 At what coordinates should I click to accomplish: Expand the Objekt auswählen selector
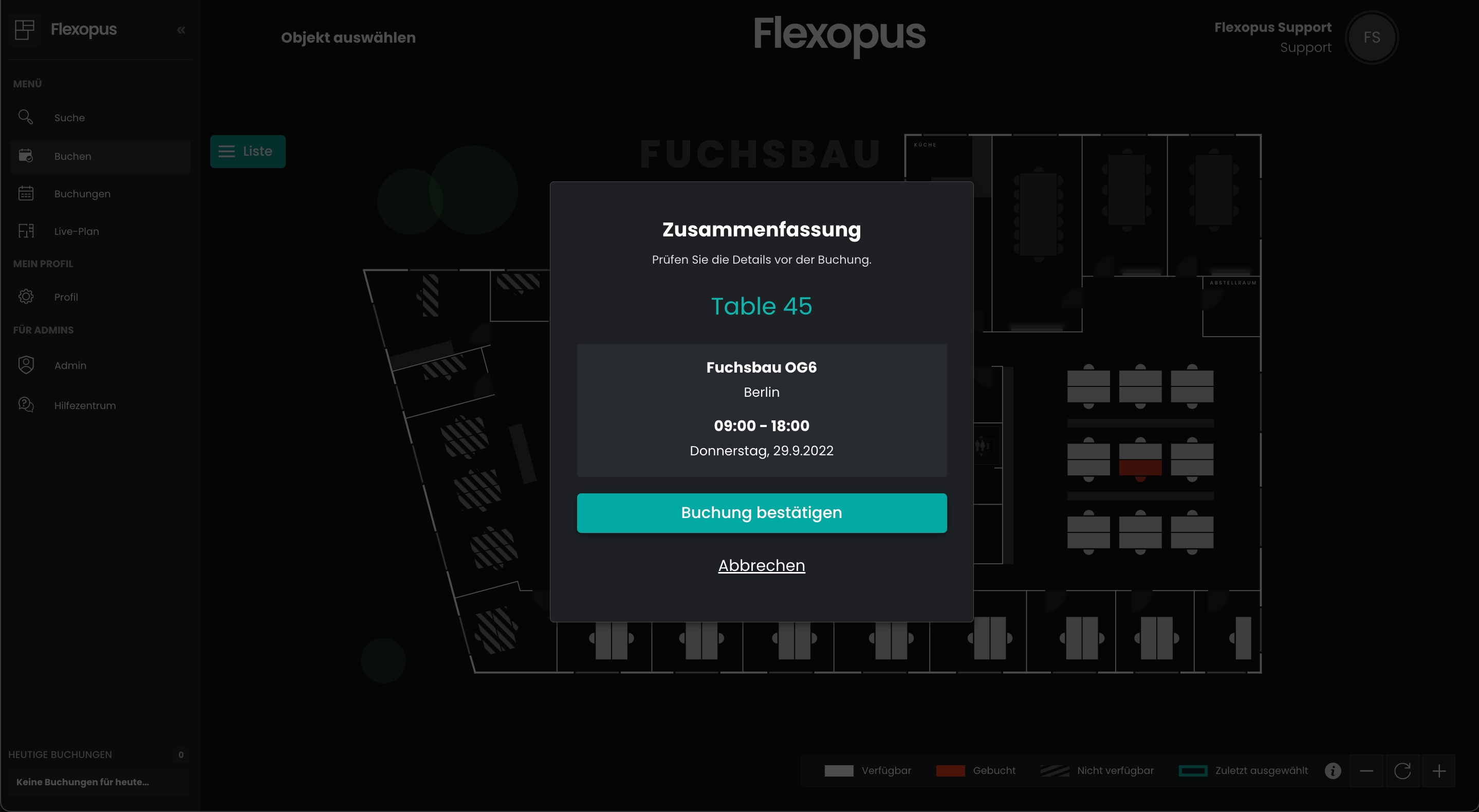[348, 37]
